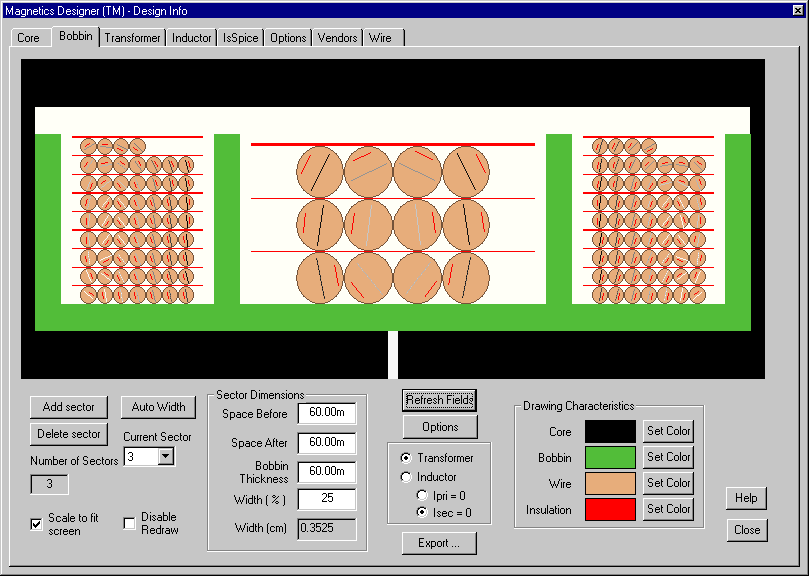Edit the Width (%) field
This screenshot has width=809, height=576.
point(326,500)
